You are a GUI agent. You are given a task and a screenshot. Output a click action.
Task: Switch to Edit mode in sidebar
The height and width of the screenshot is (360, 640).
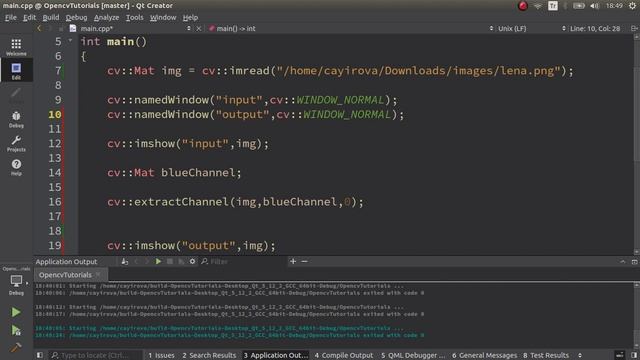click(x=16, y=71)
